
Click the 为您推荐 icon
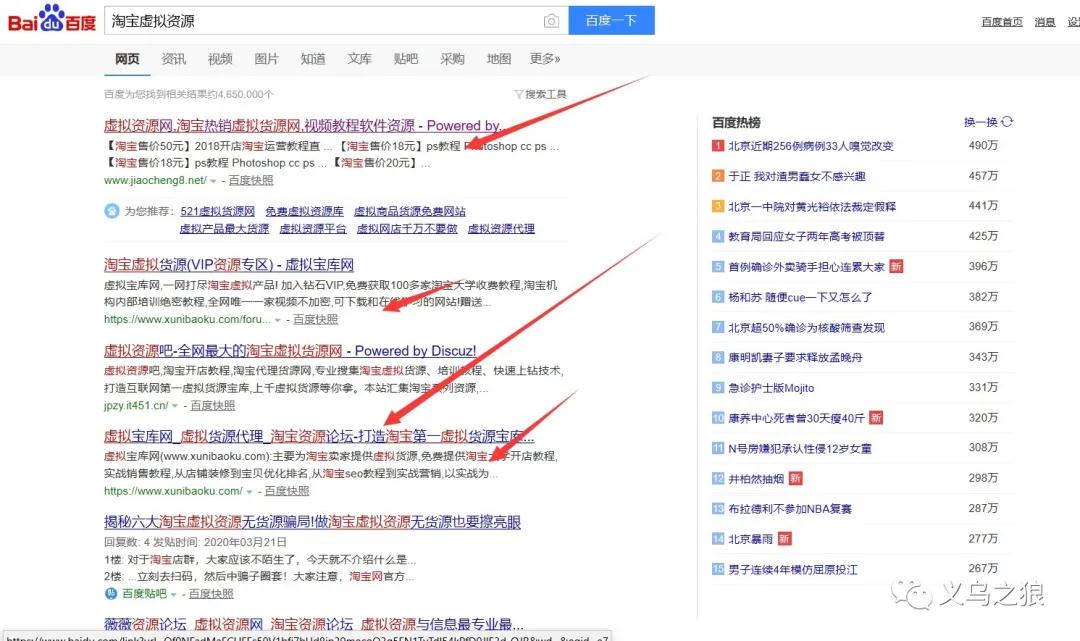coord(112,211)
